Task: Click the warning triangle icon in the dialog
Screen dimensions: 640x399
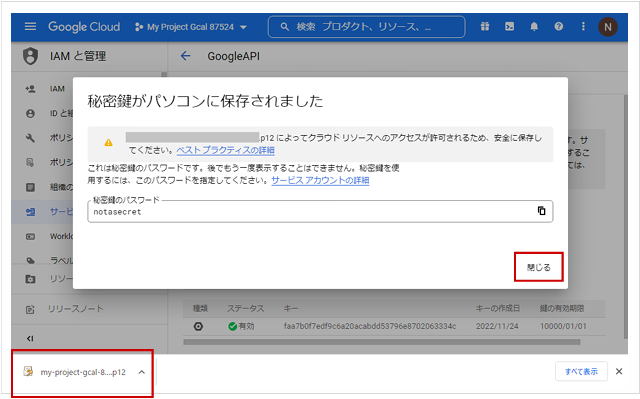Action: [x=108, y=142]
